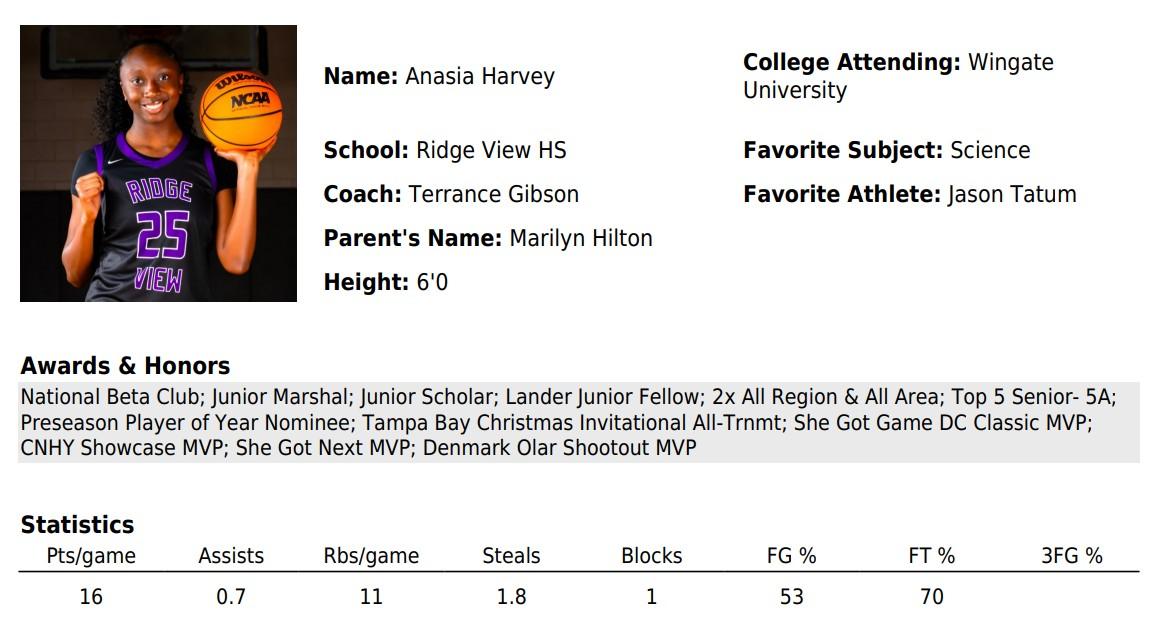Viewport: 1157px width, 640px height.
Task: Click the Name: Anasia Harvey text
Action: pos(439,76)
